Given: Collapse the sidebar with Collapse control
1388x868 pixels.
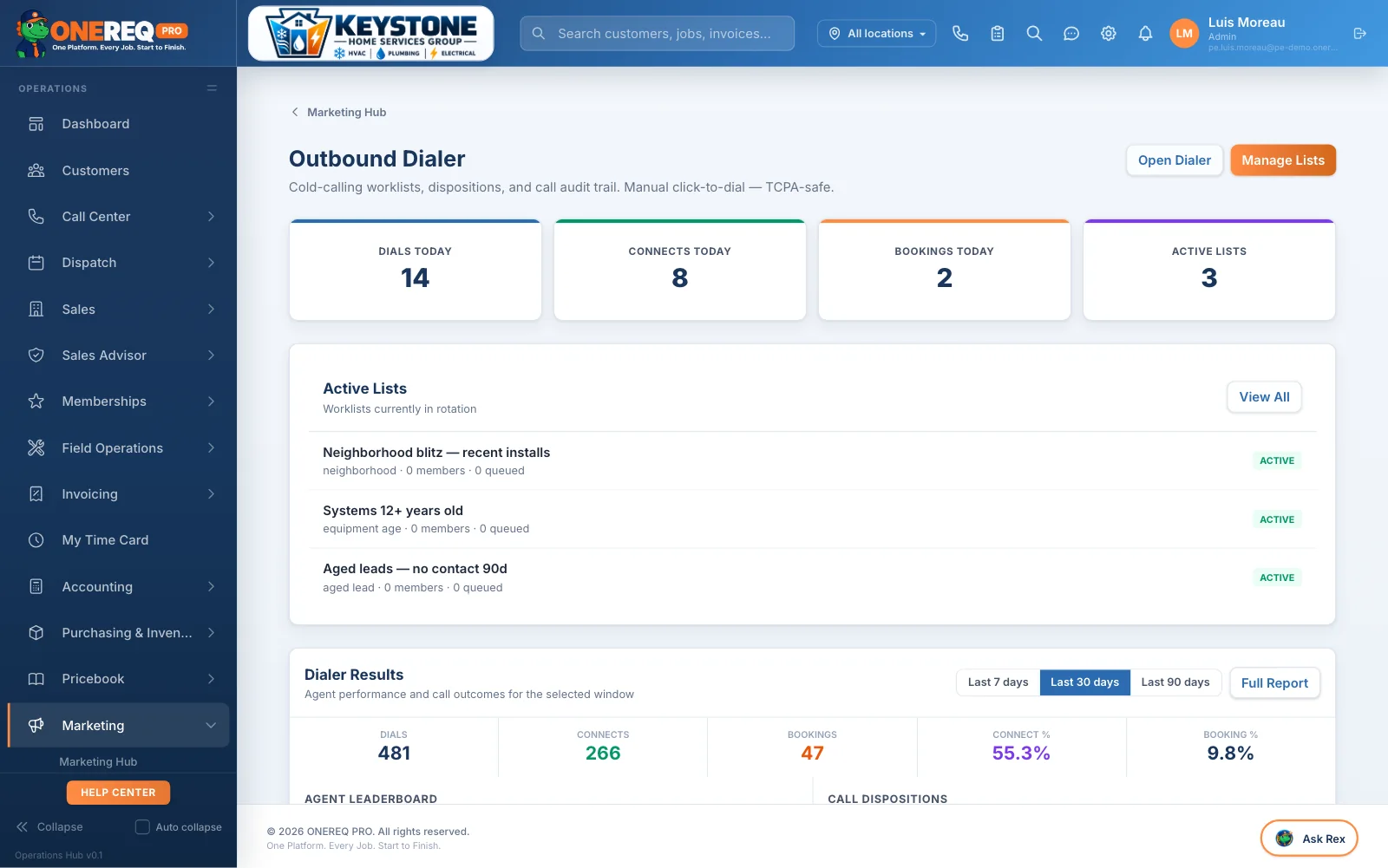Looking at the screenshot, I should 49,827.
